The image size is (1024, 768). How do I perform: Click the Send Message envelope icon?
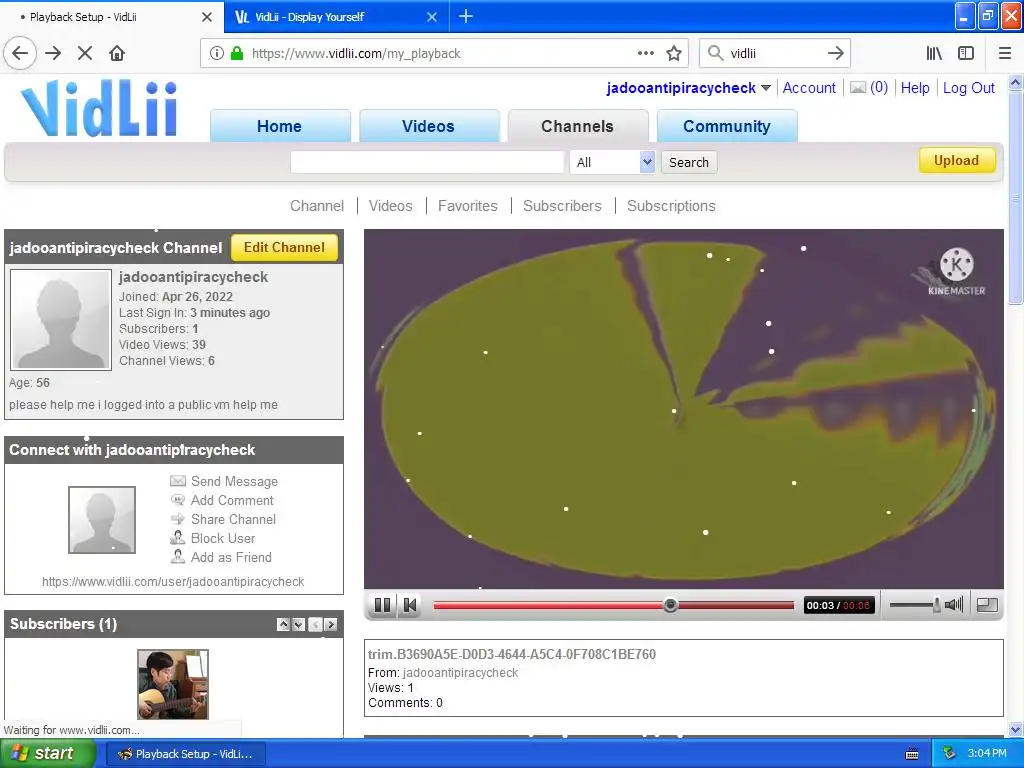click(178, 481)
